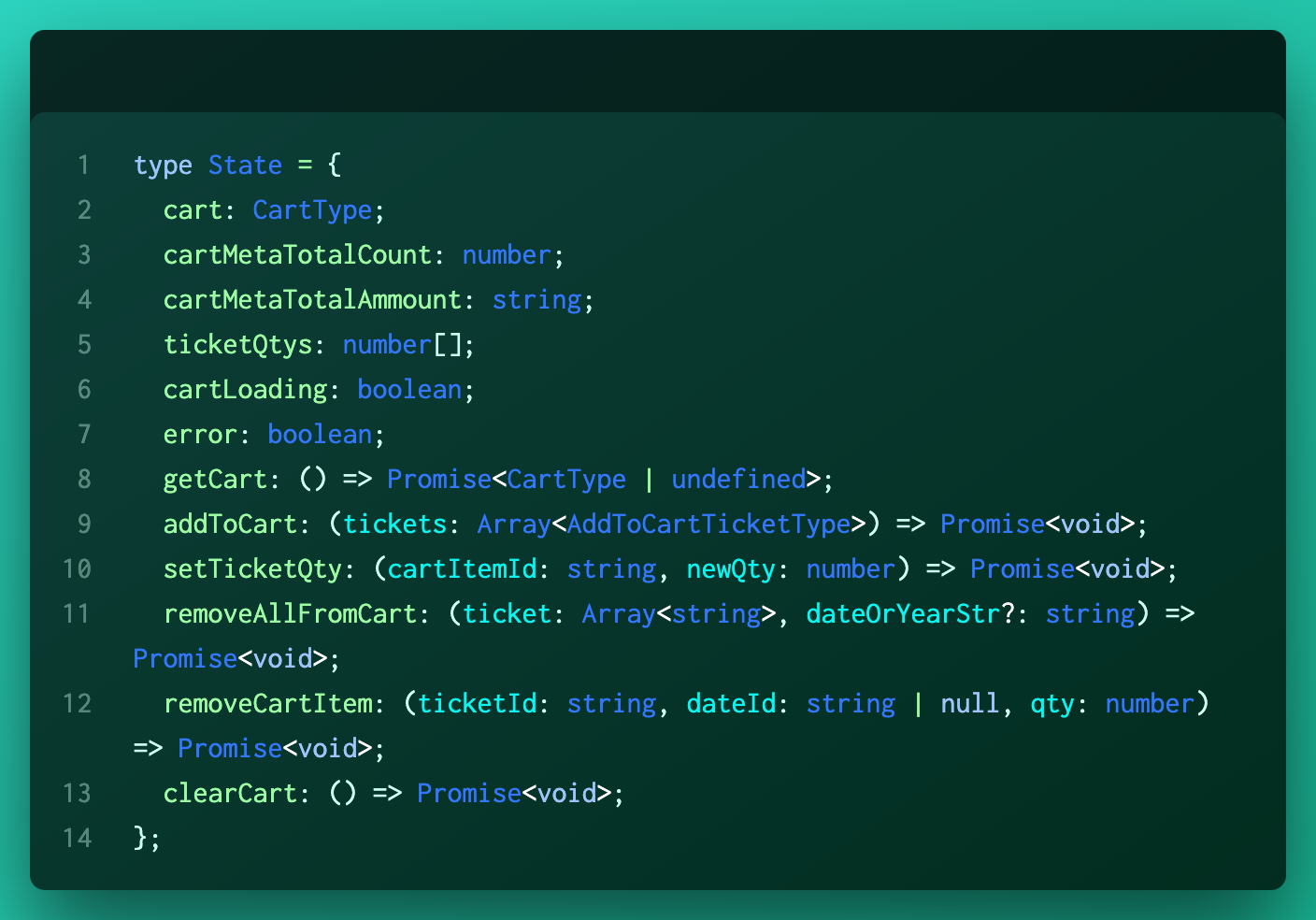Select the "getCart" method name
This screenshot has width=1316, height=920.
click(x=215, y=480)
